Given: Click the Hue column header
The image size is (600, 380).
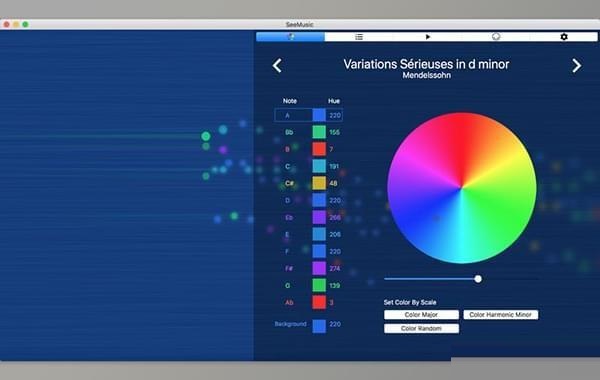Looking at the screenshot, I should tap(334, 101).
